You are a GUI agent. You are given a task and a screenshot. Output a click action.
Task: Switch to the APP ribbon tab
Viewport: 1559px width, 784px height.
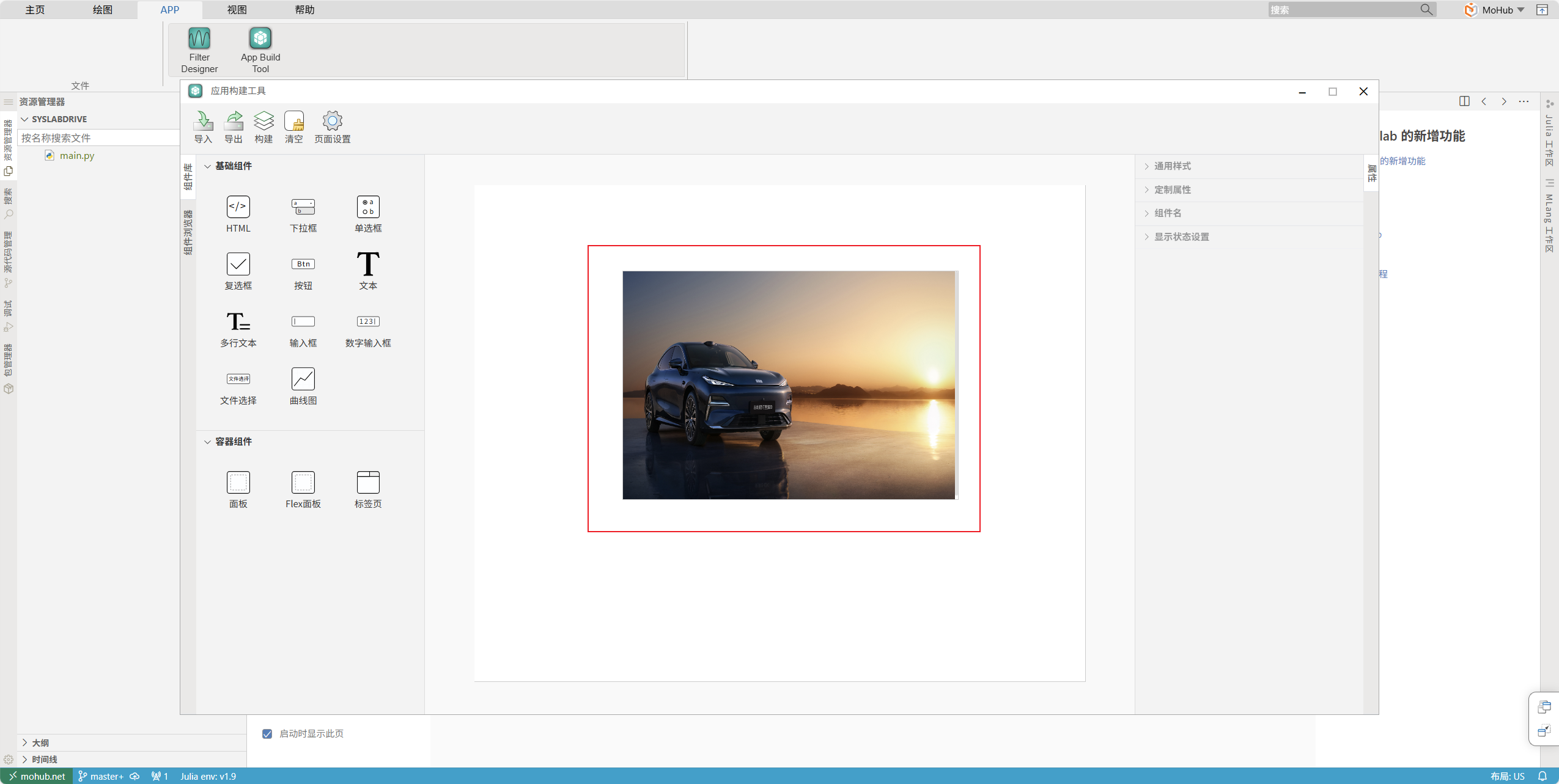point(170,10)
